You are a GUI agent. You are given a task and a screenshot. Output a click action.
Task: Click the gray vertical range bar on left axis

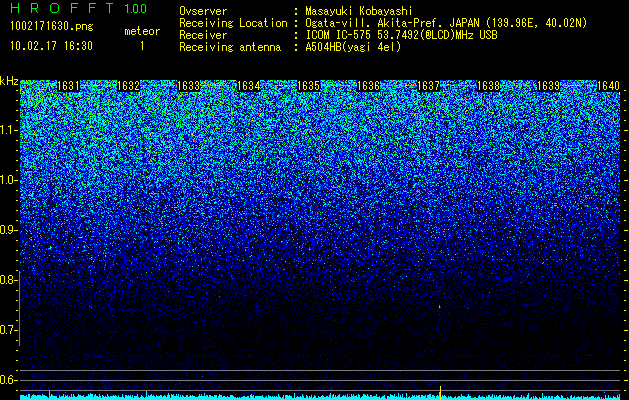[20, 308]
